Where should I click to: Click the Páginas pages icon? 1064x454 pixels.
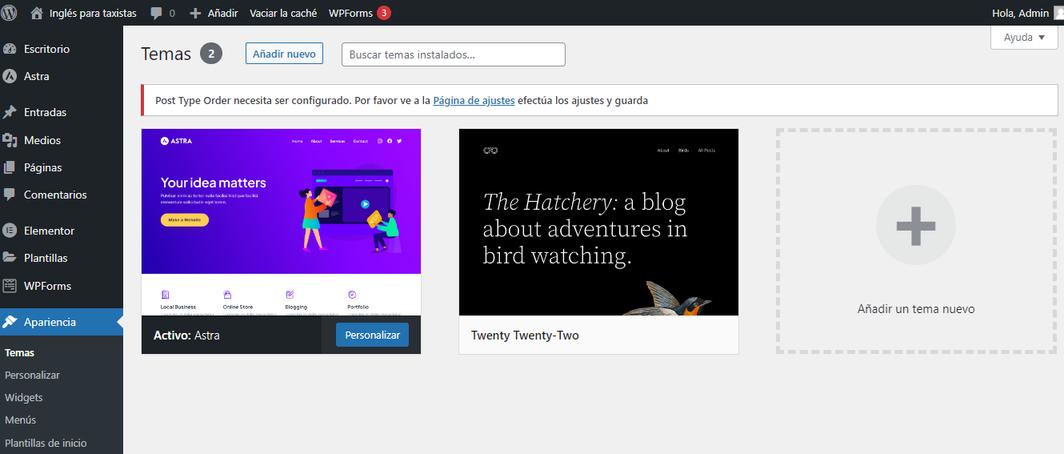[x=10, y=167]
